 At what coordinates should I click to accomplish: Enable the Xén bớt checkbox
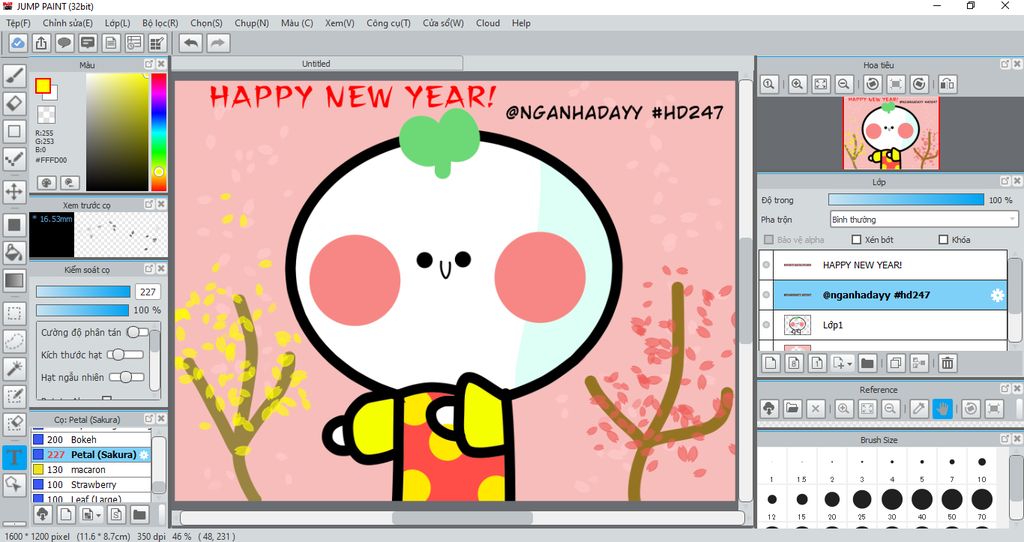856,240
